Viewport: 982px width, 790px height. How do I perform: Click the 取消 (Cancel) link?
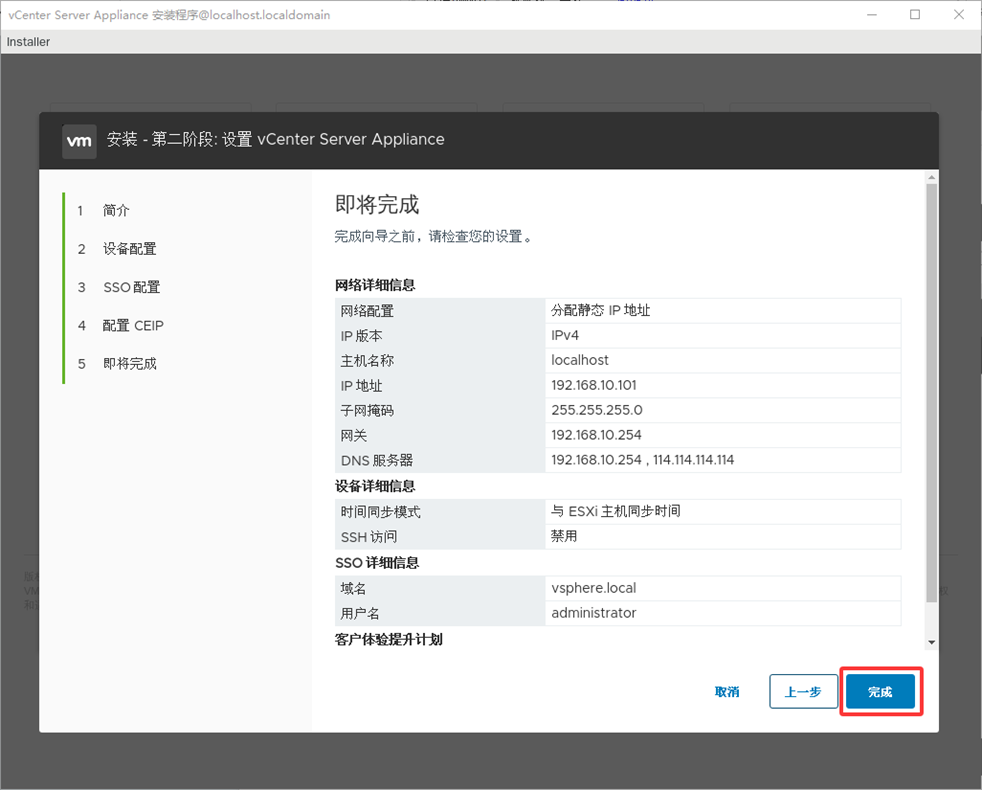(727, 692)
